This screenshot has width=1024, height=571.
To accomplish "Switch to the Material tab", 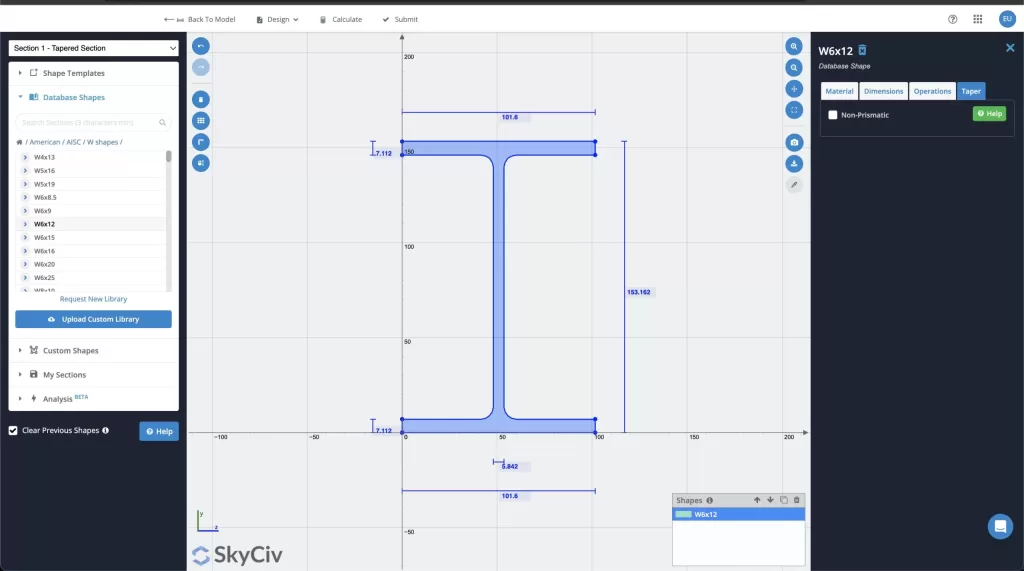I will point(839,91).
